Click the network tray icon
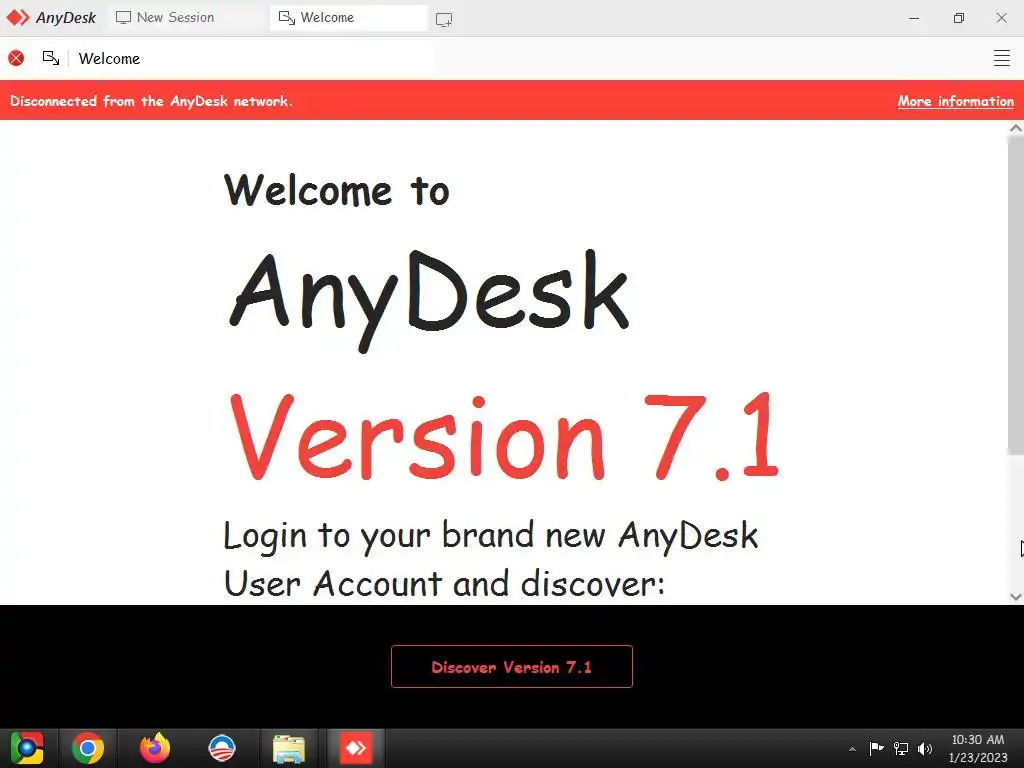 click(x=901, y=748)
